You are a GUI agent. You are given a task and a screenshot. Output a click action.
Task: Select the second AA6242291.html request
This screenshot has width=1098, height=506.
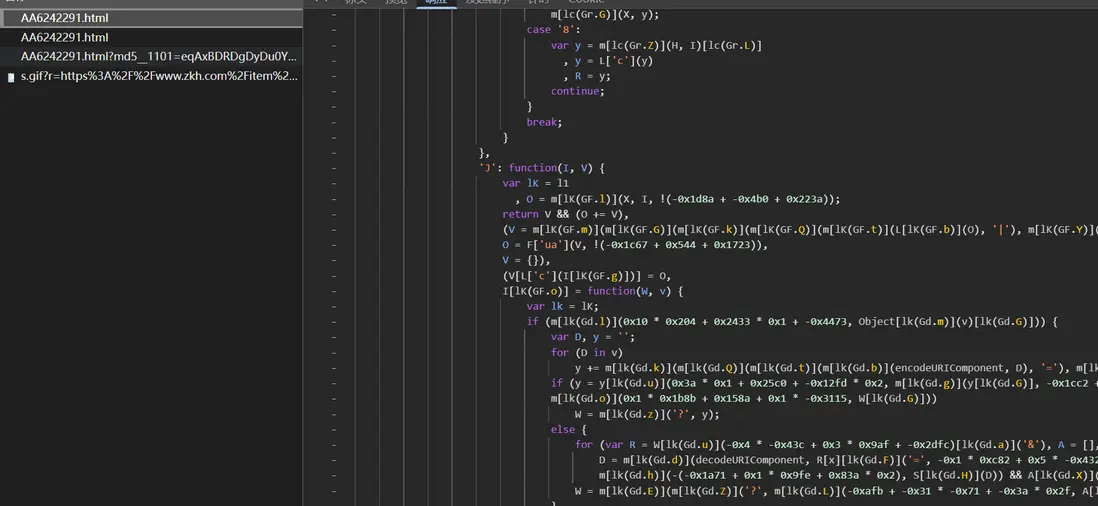(x=64, y=37)
